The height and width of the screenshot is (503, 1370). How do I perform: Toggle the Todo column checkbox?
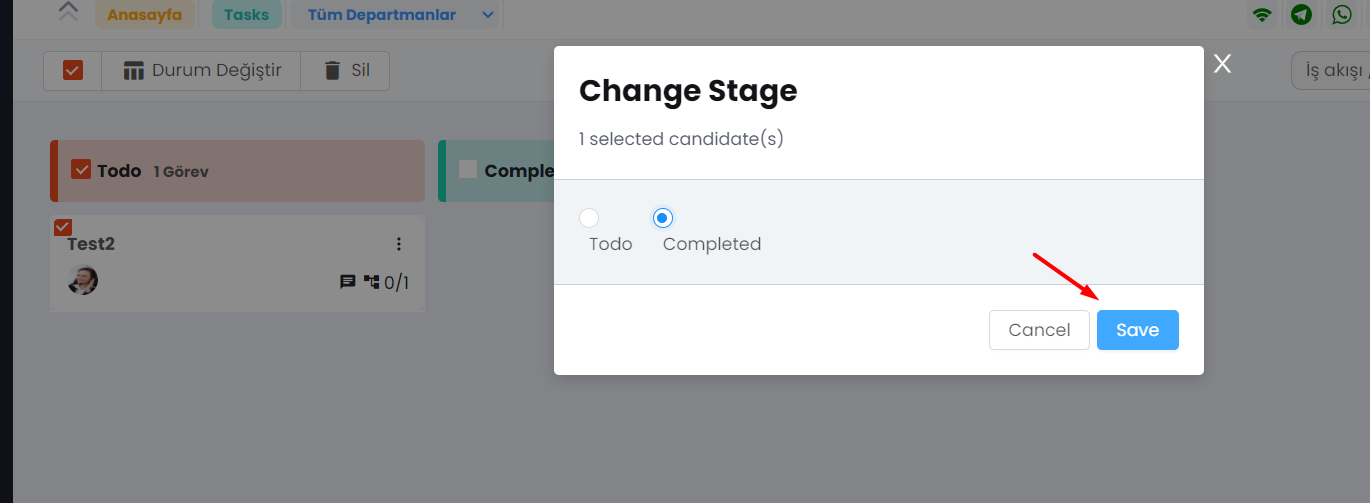click(x=81, y=170)
